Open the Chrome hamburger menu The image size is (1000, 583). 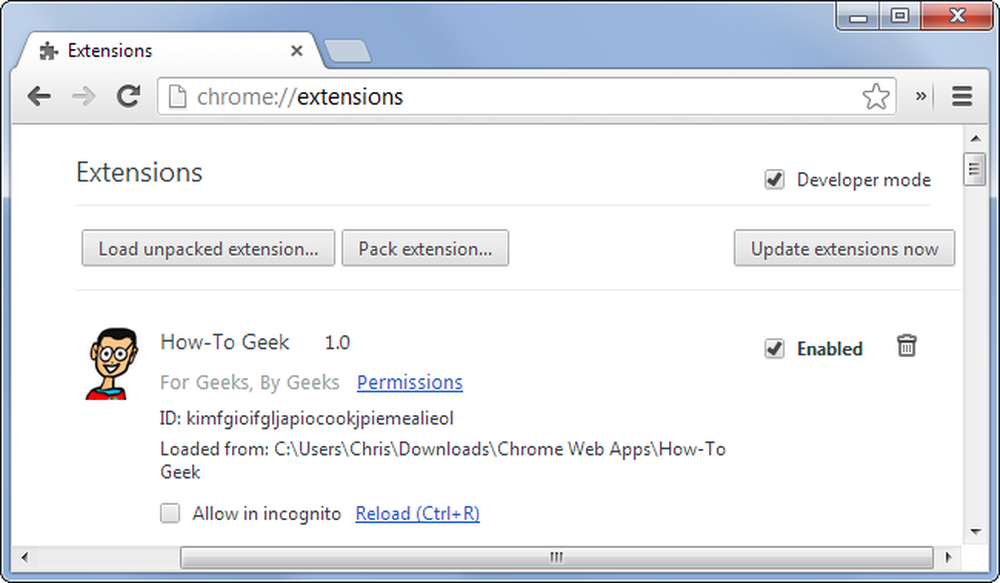(x=962, y=96)
